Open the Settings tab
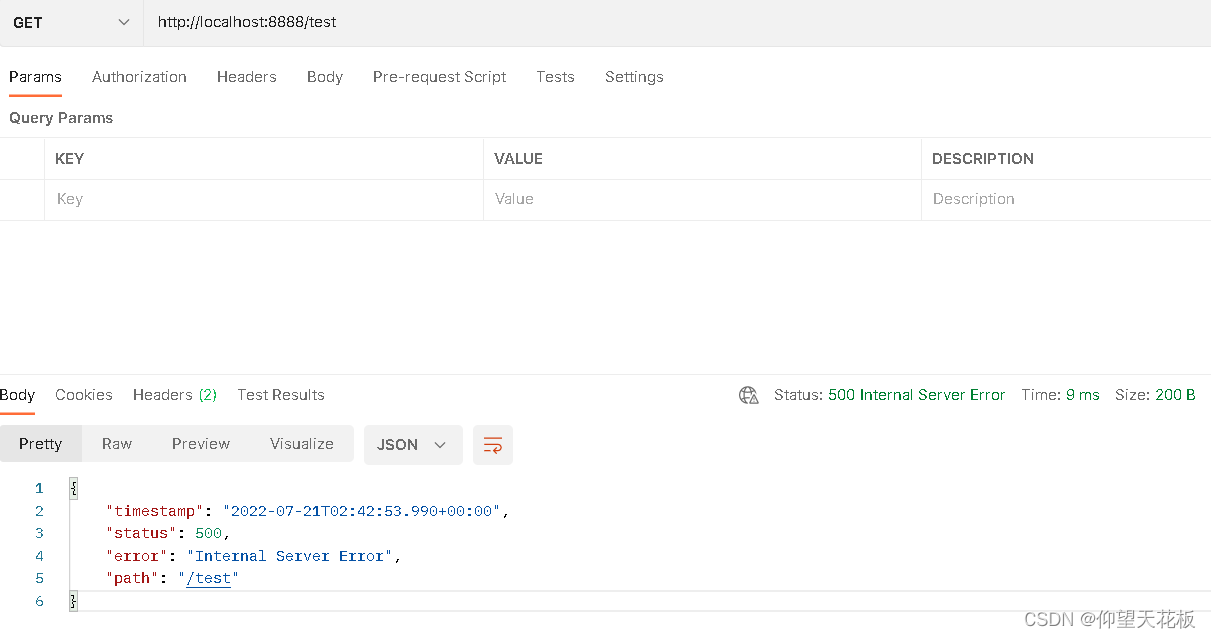The width and height of the screenshot is (1211, 638). (x=634, y=77)
